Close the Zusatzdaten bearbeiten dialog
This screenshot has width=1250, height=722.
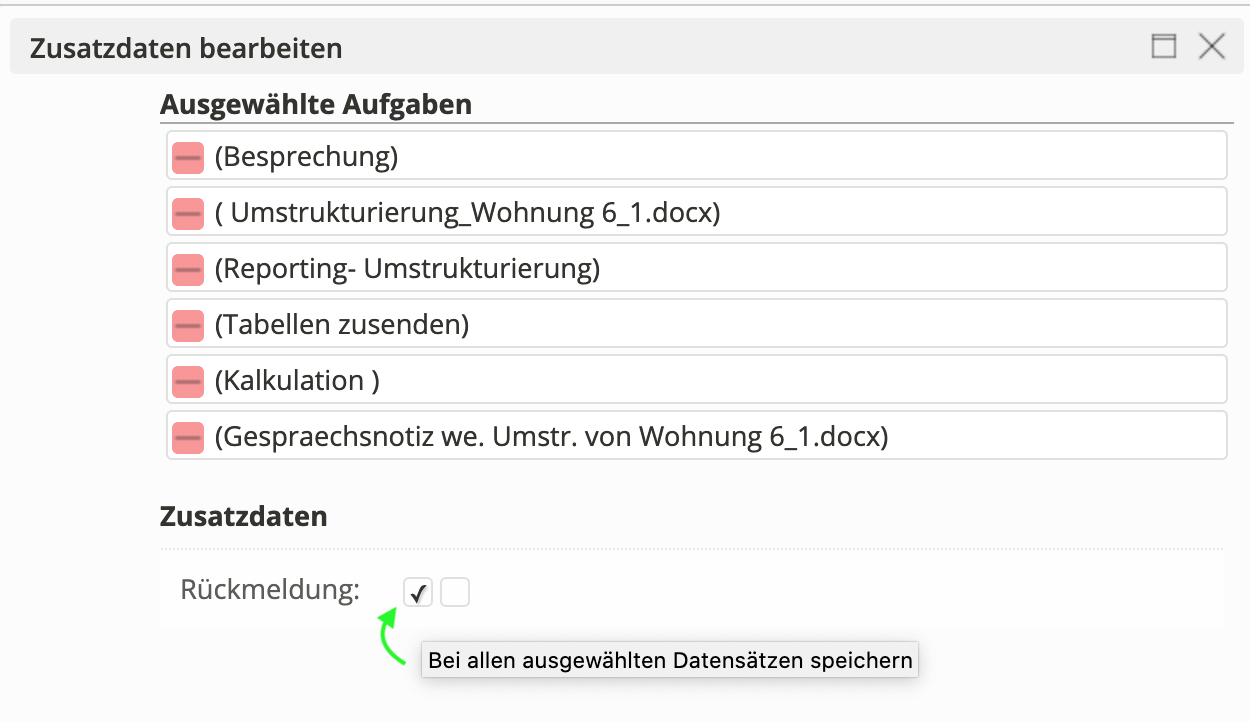[1212, 46]
